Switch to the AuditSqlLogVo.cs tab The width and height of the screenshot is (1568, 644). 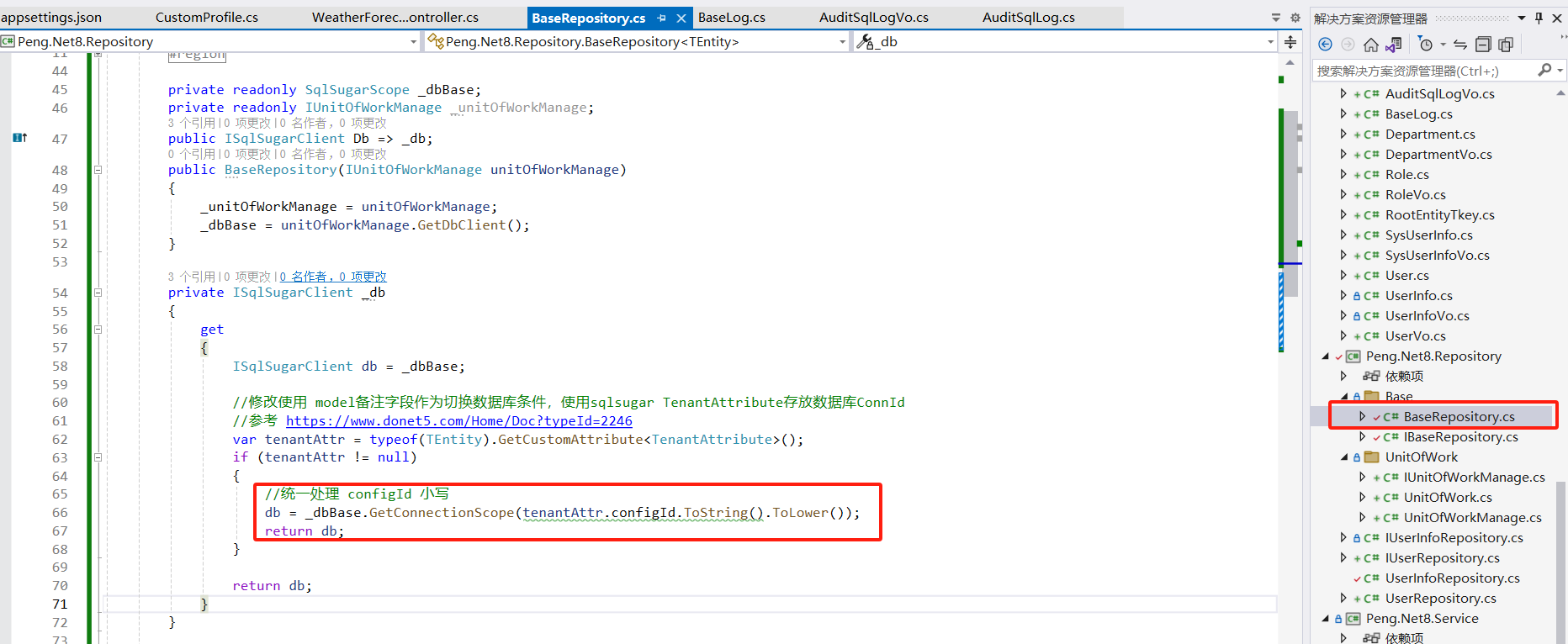[874, 17]
